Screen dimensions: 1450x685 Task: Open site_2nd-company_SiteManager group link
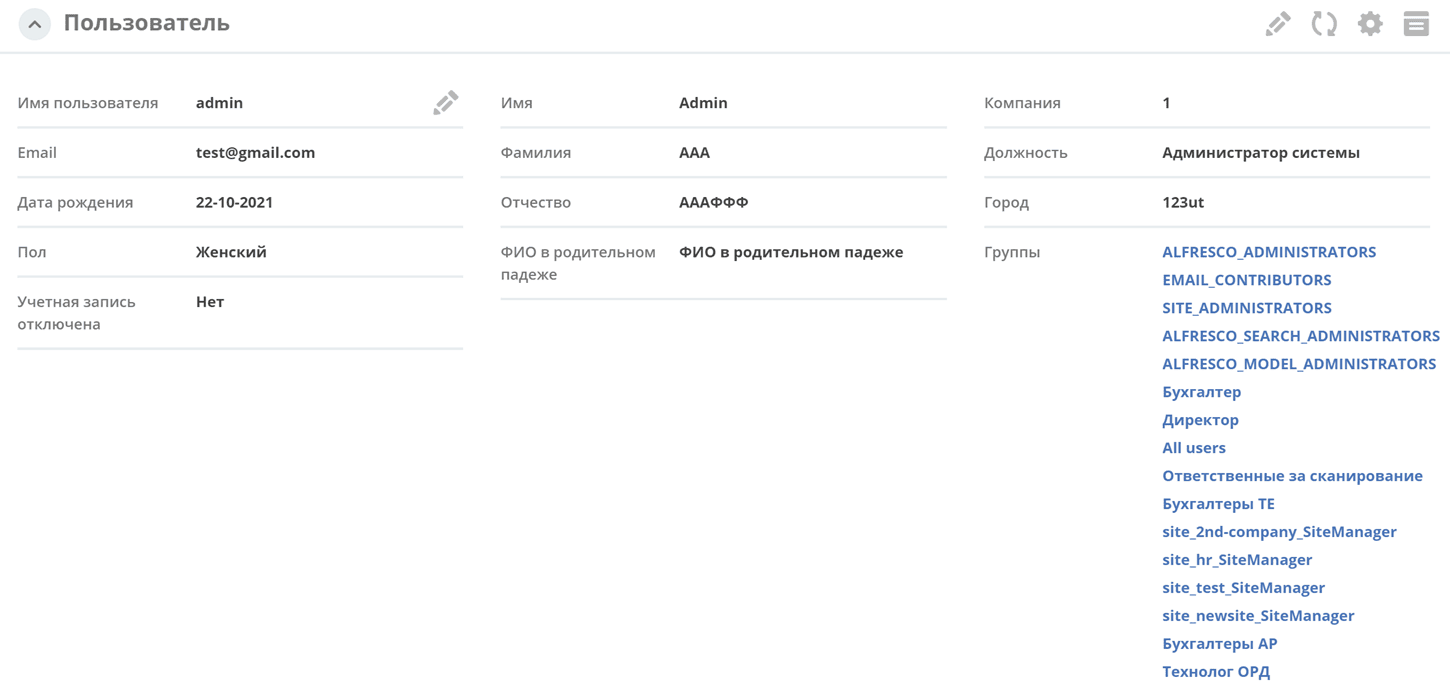coord(1279,532)
